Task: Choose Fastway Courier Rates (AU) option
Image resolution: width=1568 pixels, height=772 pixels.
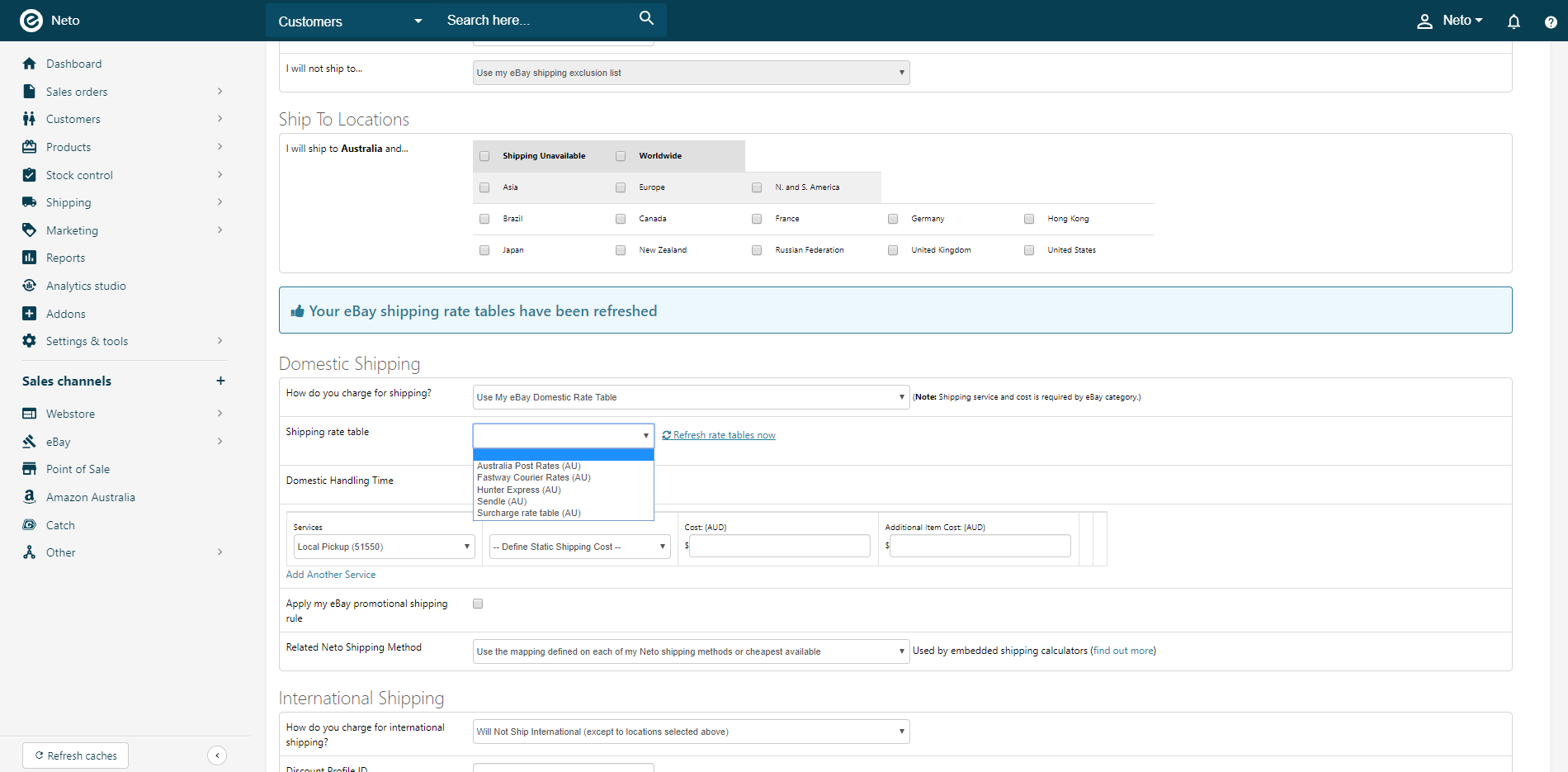Action: coord(564,477)
